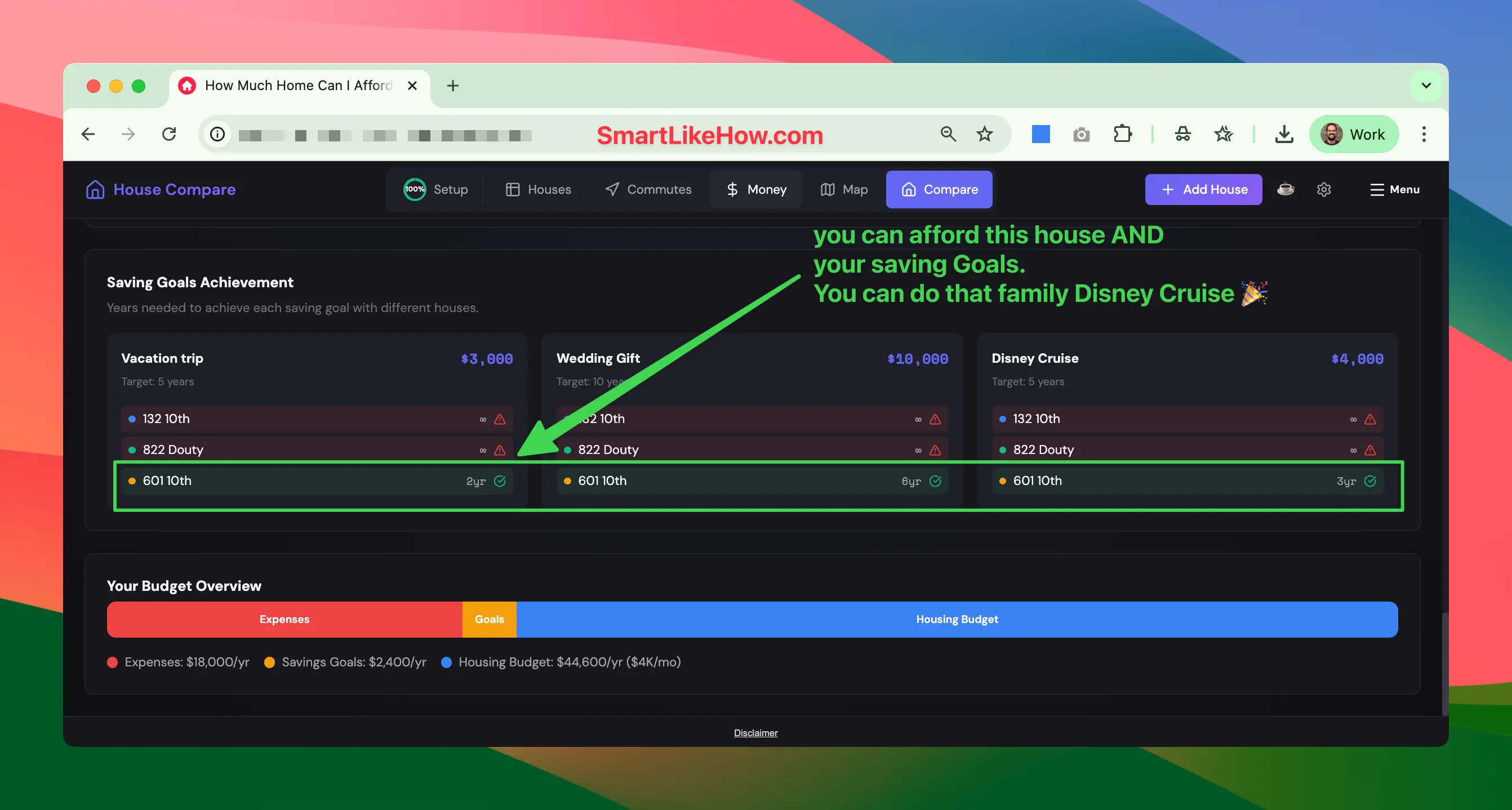
Task: Switch to the Commutes tab
Action: pyautogui.click(x=648, y=190)
